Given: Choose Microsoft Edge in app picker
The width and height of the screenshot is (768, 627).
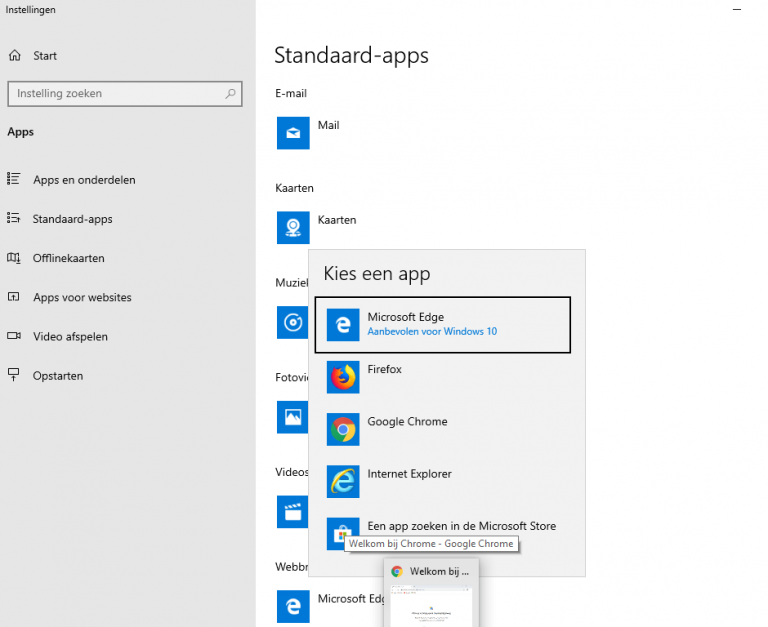Looking at the screenshot, I should 443,325.
